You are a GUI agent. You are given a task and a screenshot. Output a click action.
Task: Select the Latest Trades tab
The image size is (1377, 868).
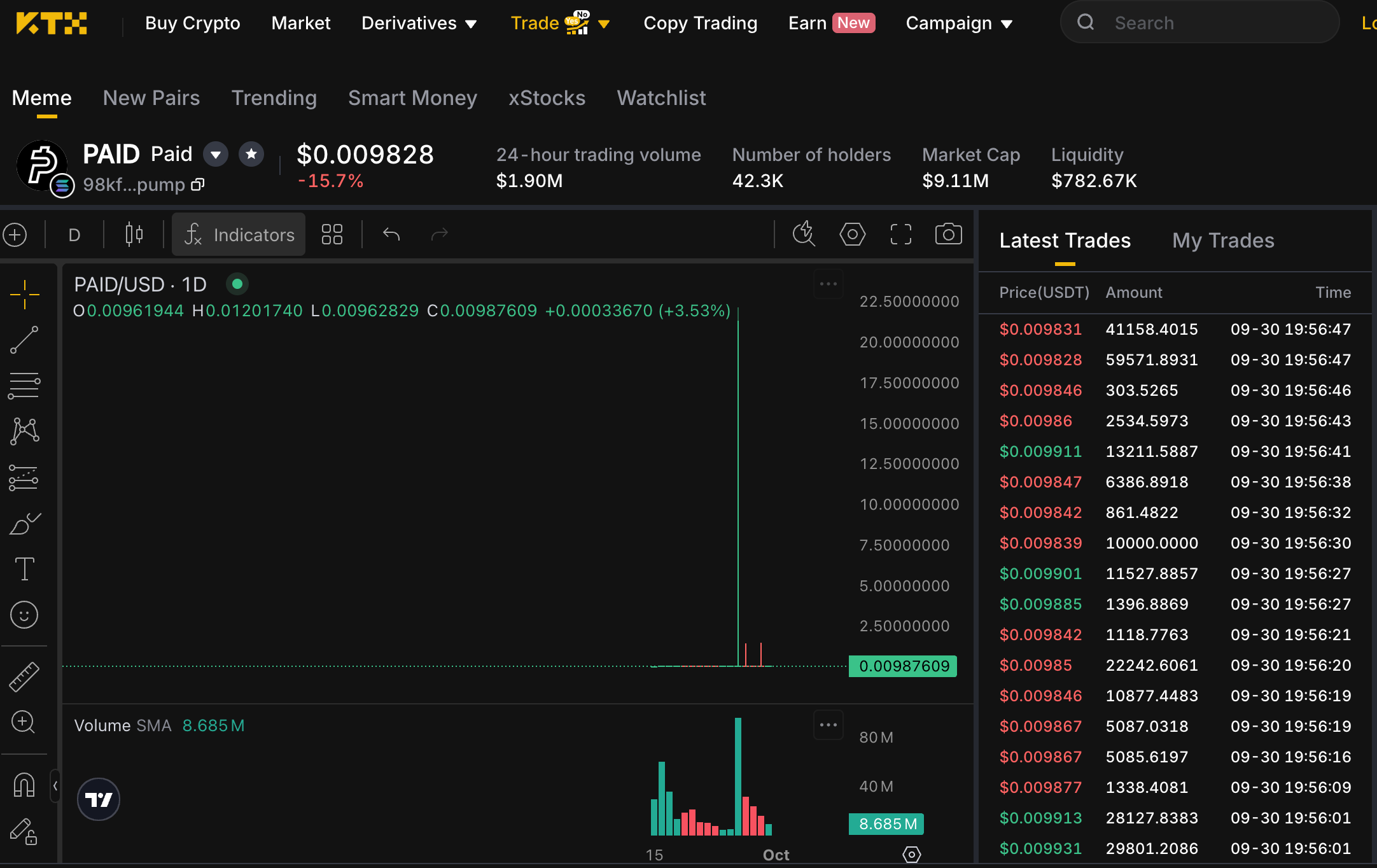pyautogui.click(x=1065, y=241)
